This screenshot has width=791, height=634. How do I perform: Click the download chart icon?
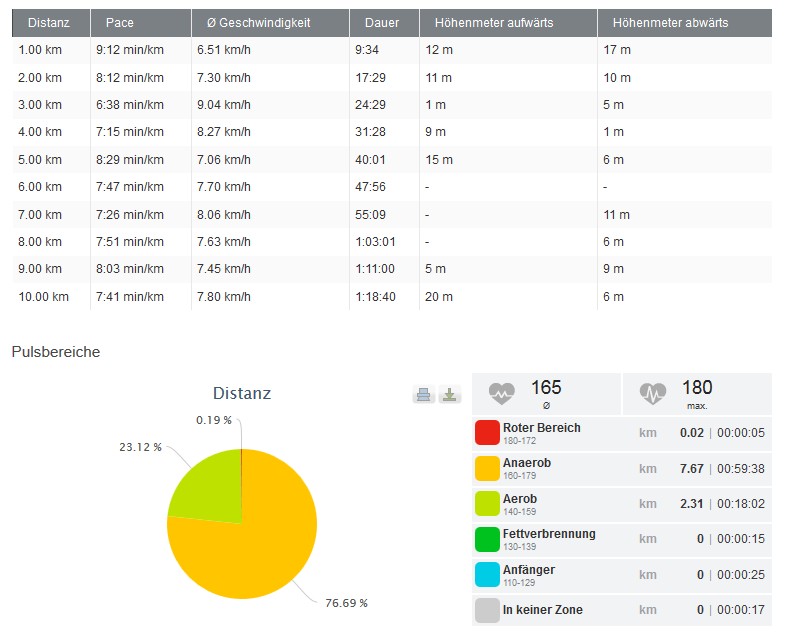(450, 395)
